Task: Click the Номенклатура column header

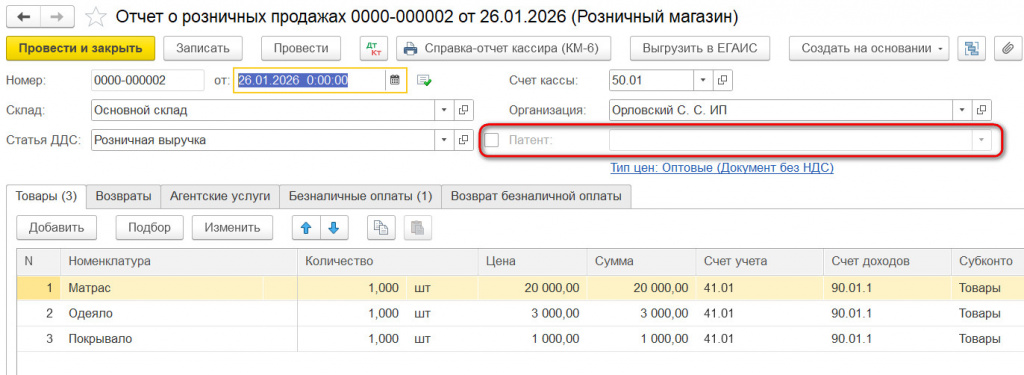Action: pos(179,261)
